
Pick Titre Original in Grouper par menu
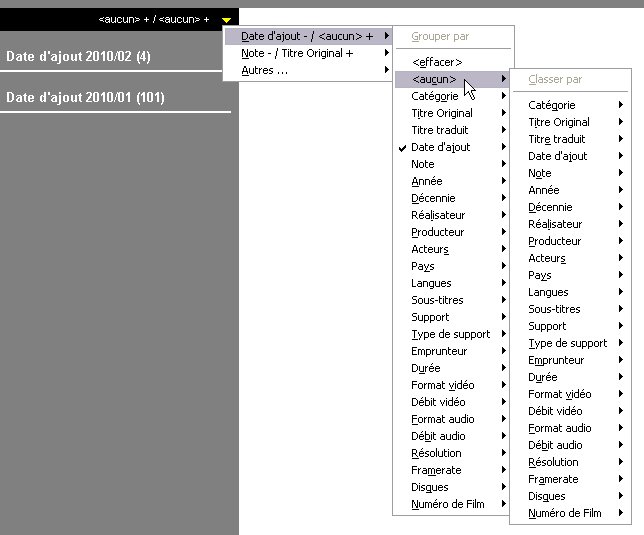(451, 113)
